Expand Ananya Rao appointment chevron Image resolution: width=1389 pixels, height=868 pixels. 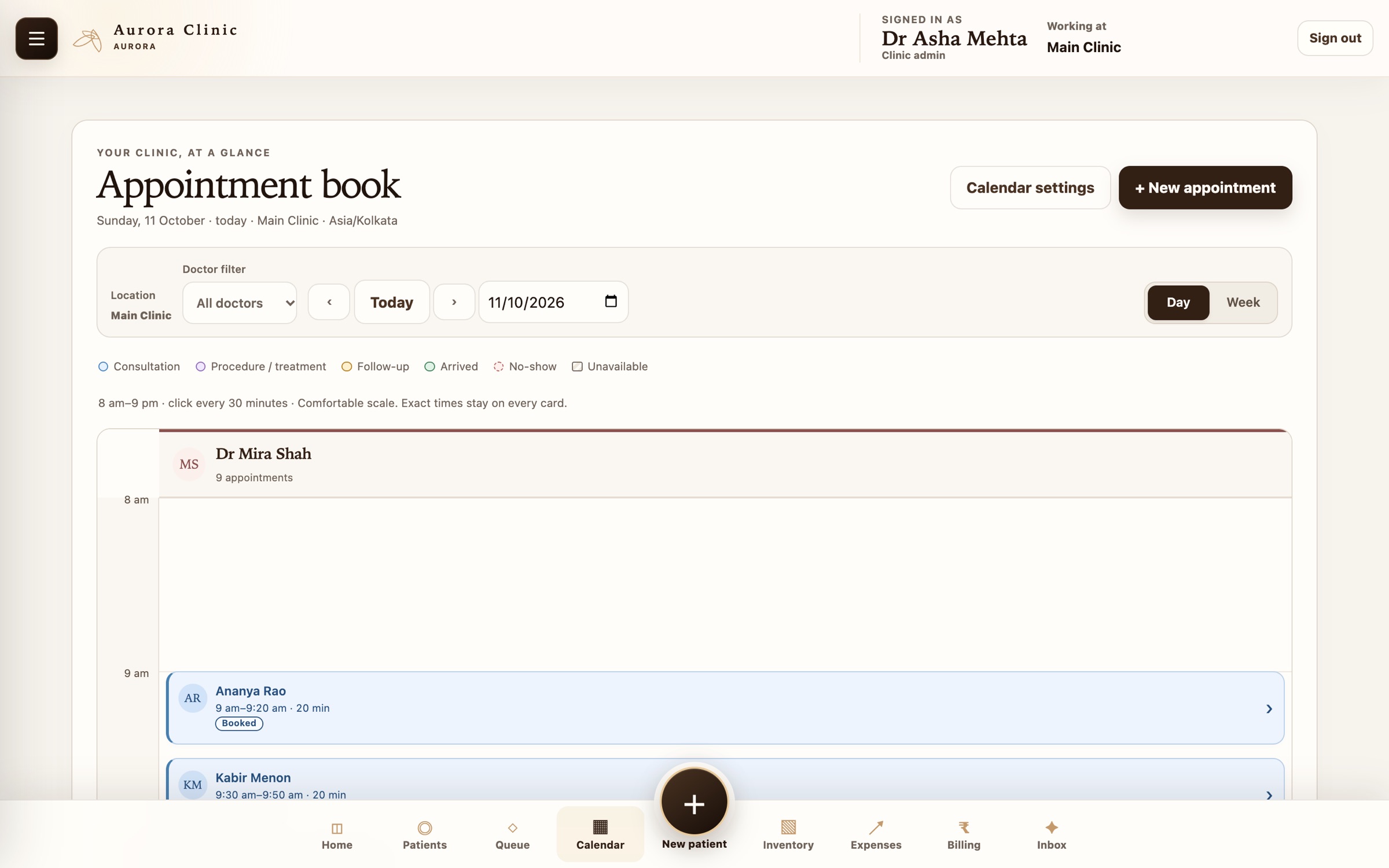tap(1269, 709)
